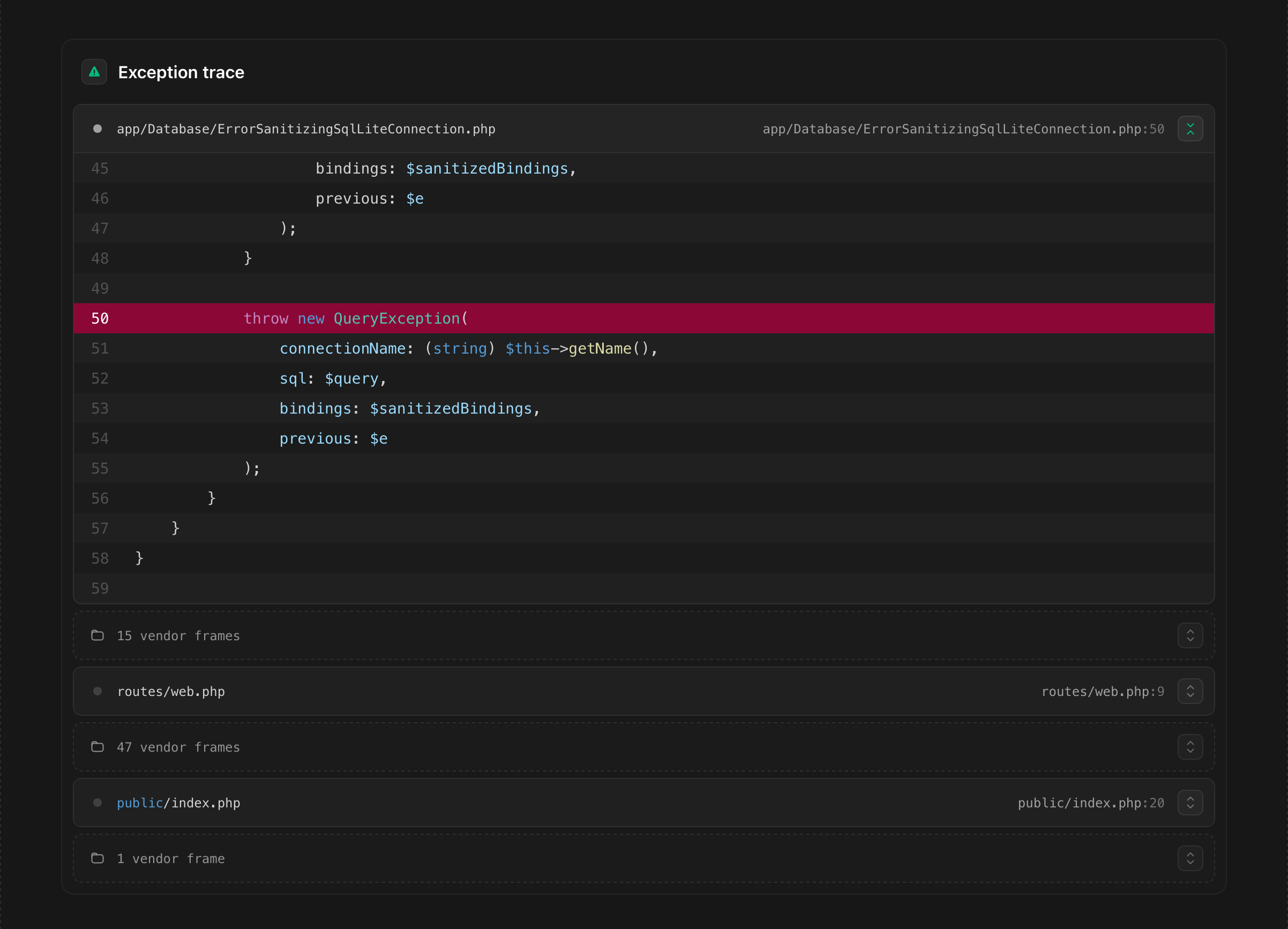Open app/Database/ErrorSanitizingSqlLiteConnection.php:50 link
This screenshot has height=929, width=1288.
(963, 129)
